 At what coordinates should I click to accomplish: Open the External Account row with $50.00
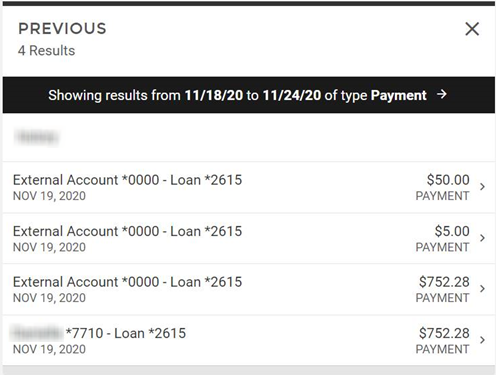249,187
